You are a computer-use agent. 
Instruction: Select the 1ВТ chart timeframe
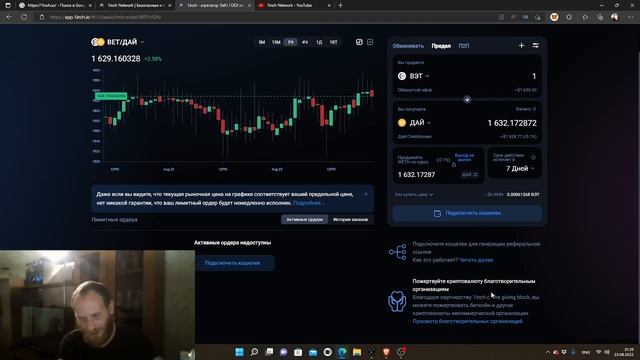[x=333, y=42]
